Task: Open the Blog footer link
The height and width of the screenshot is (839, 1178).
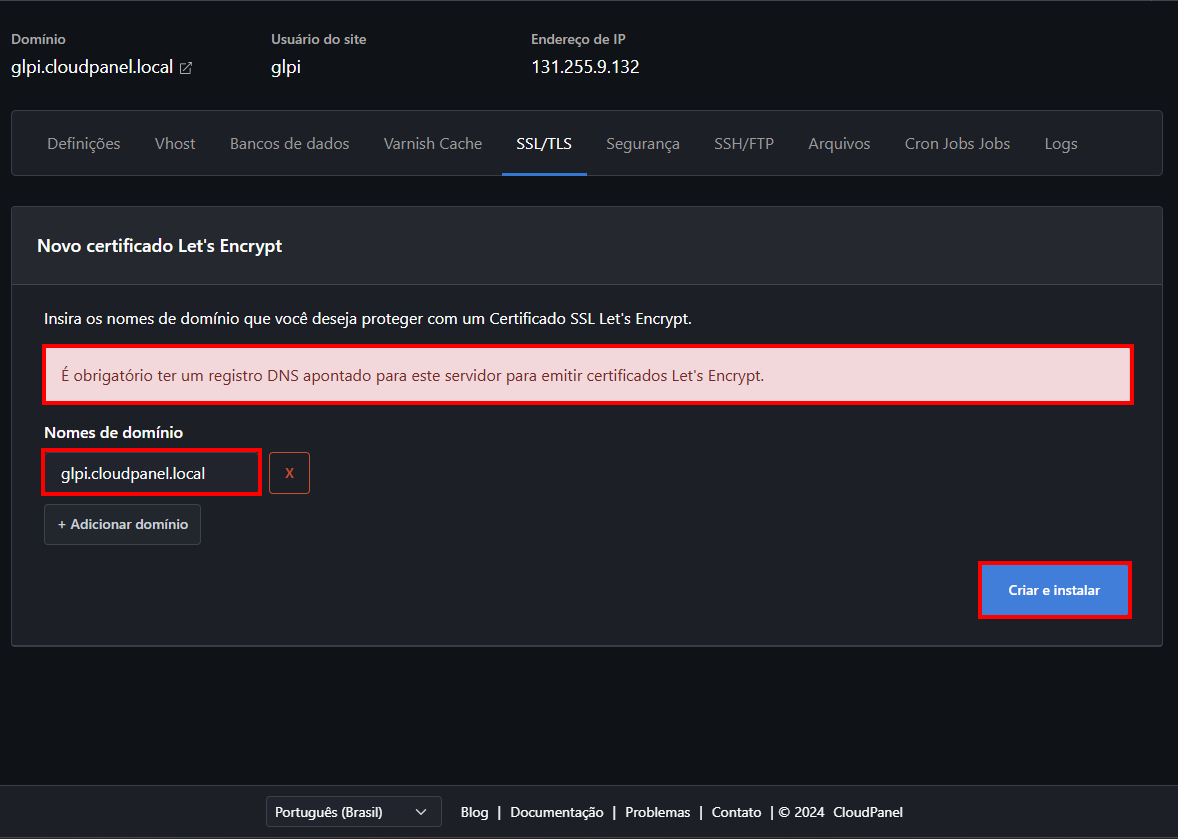Action: coord(474,812)
